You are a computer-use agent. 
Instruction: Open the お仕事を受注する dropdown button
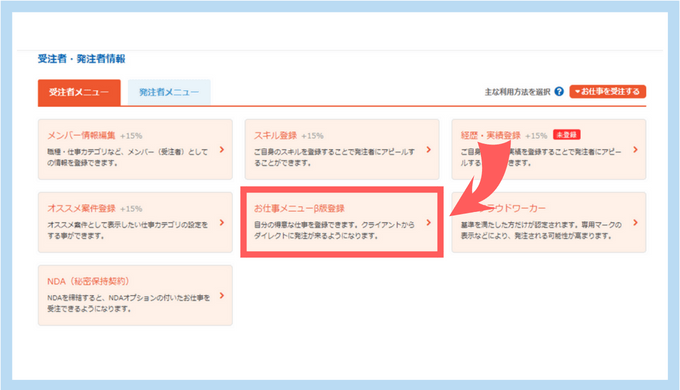pyautogui.click(x=608, y=92)
